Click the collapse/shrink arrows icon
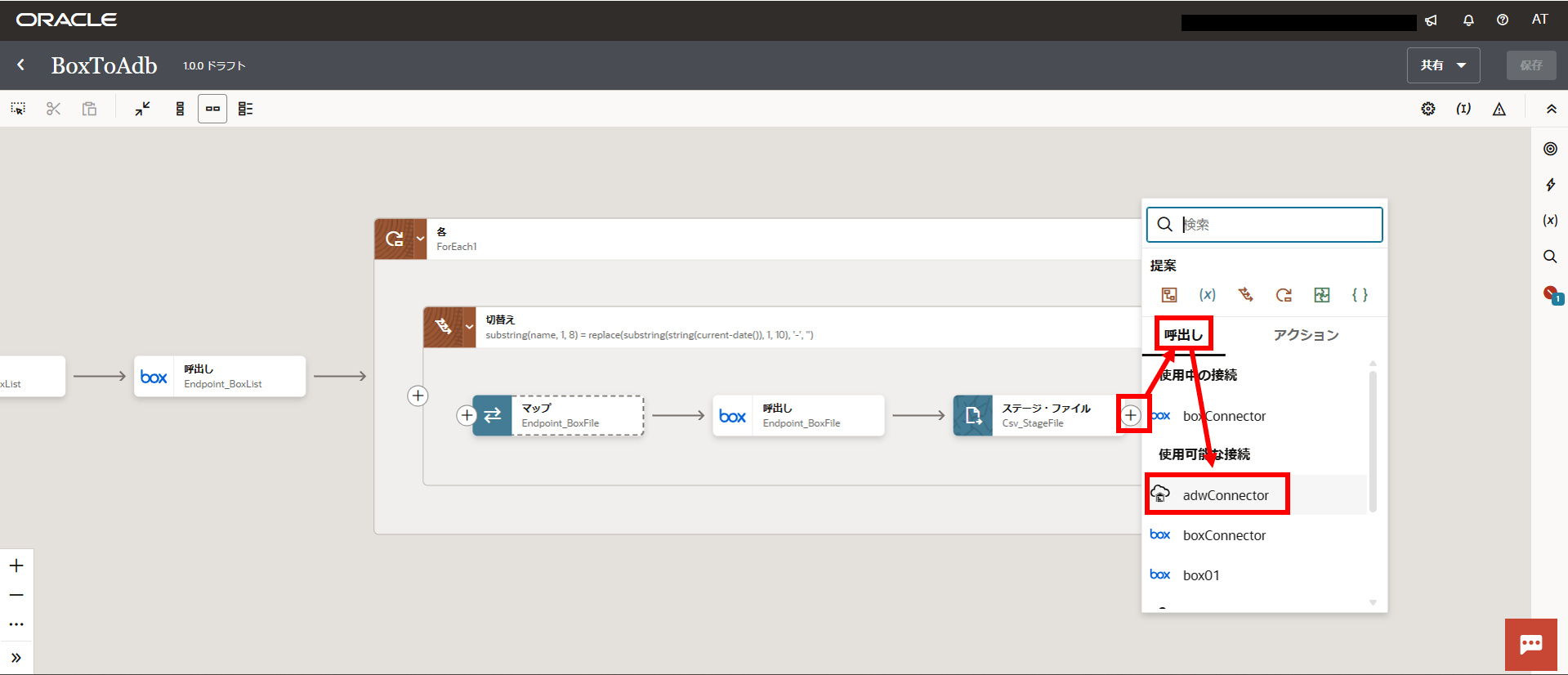 [143, 109]
